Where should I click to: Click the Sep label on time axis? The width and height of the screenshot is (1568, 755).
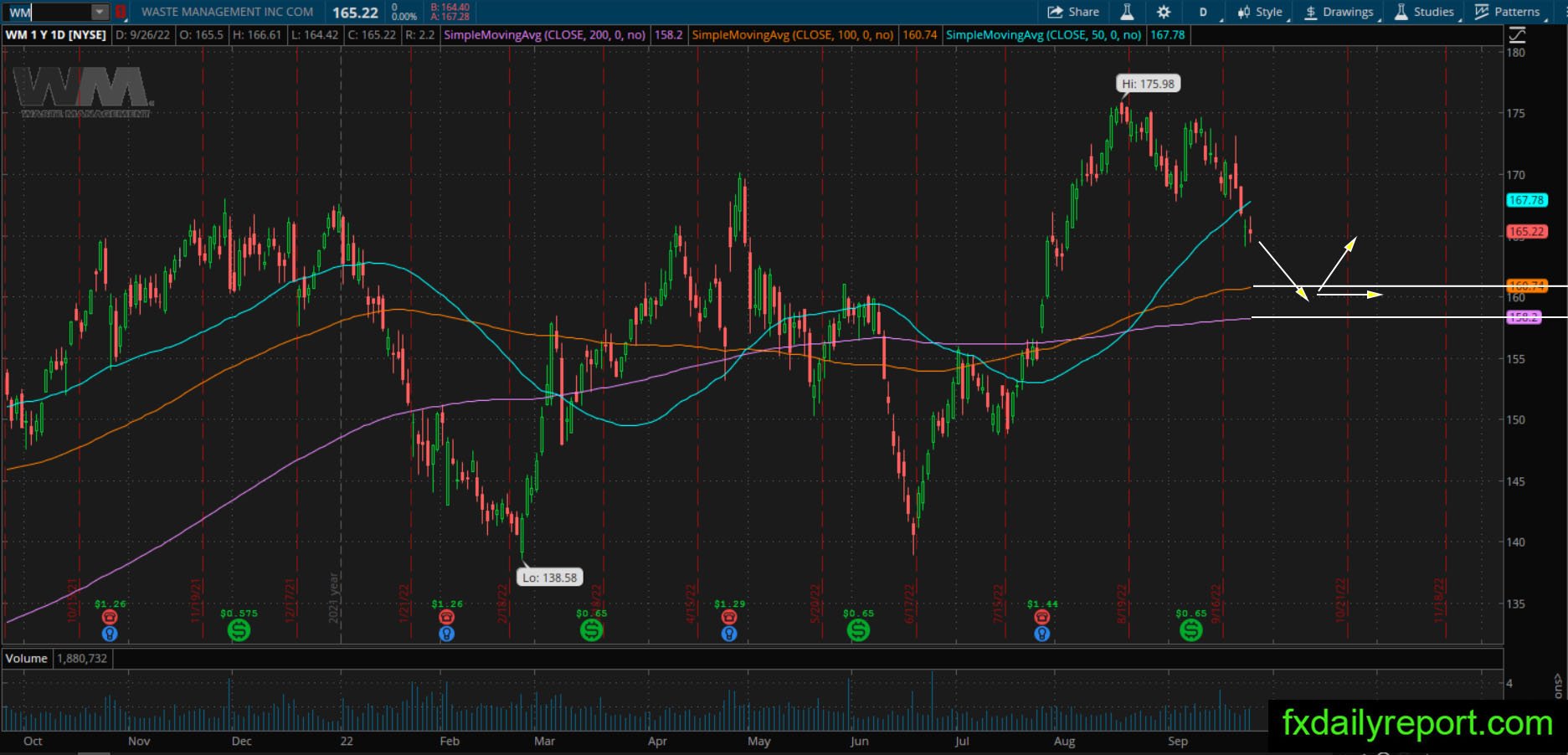(x=1178, y=741)
